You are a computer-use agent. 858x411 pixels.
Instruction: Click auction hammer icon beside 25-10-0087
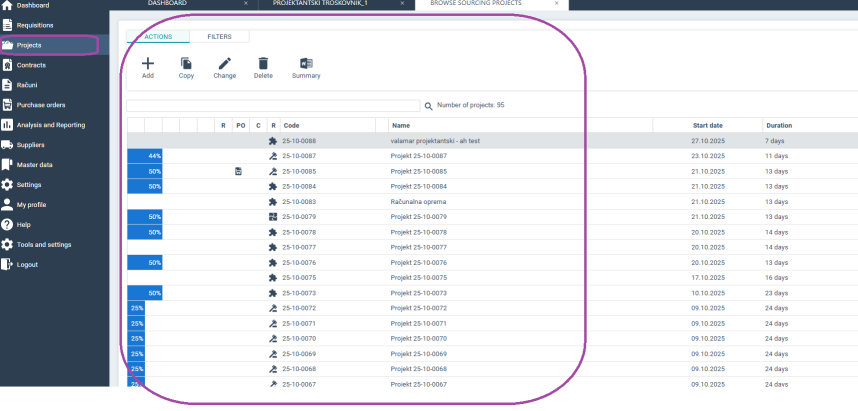coord(273,156)
